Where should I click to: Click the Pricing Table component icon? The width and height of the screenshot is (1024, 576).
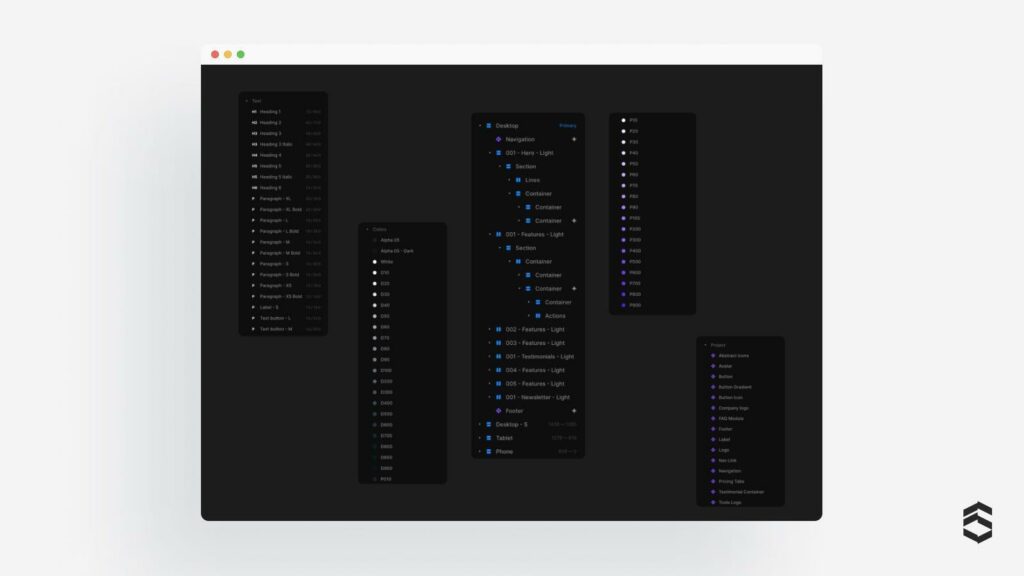712,481
